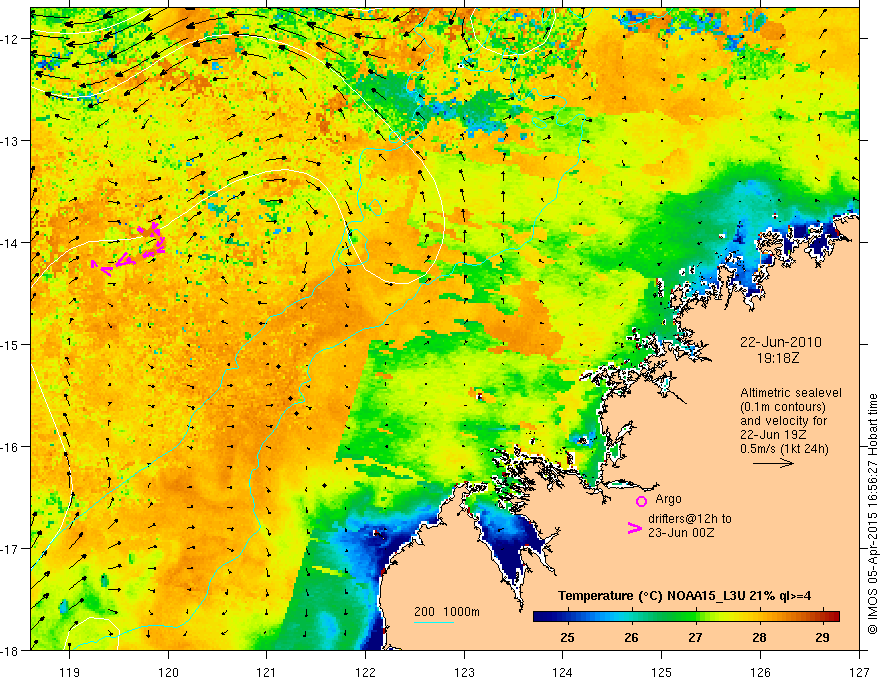The height and width of the screenshot is (680, 880).
Task: Click longitude axis label 119
Action: [70, 672]
